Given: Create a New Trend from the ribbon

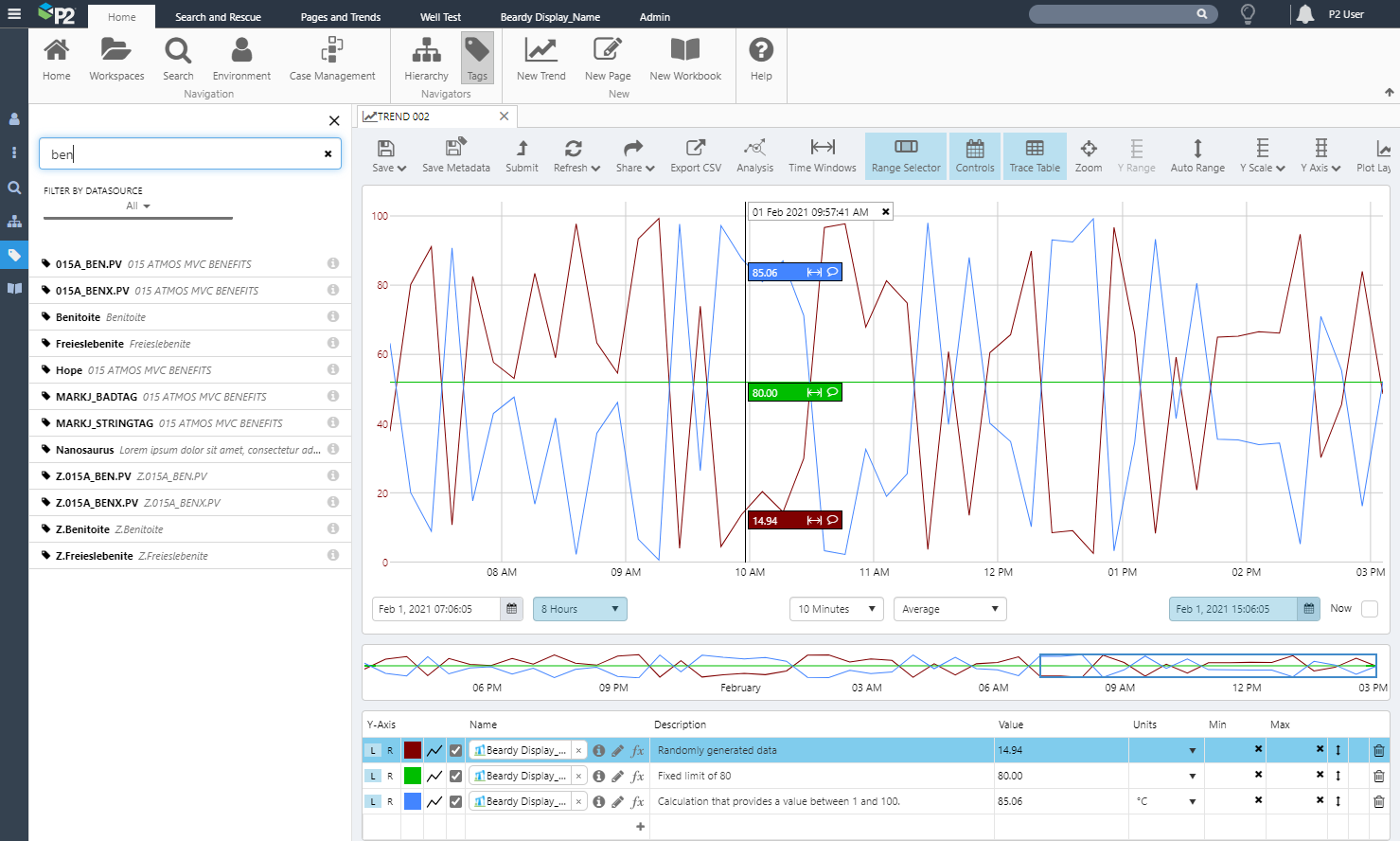Looking at the screenshot, I should 541,60.
